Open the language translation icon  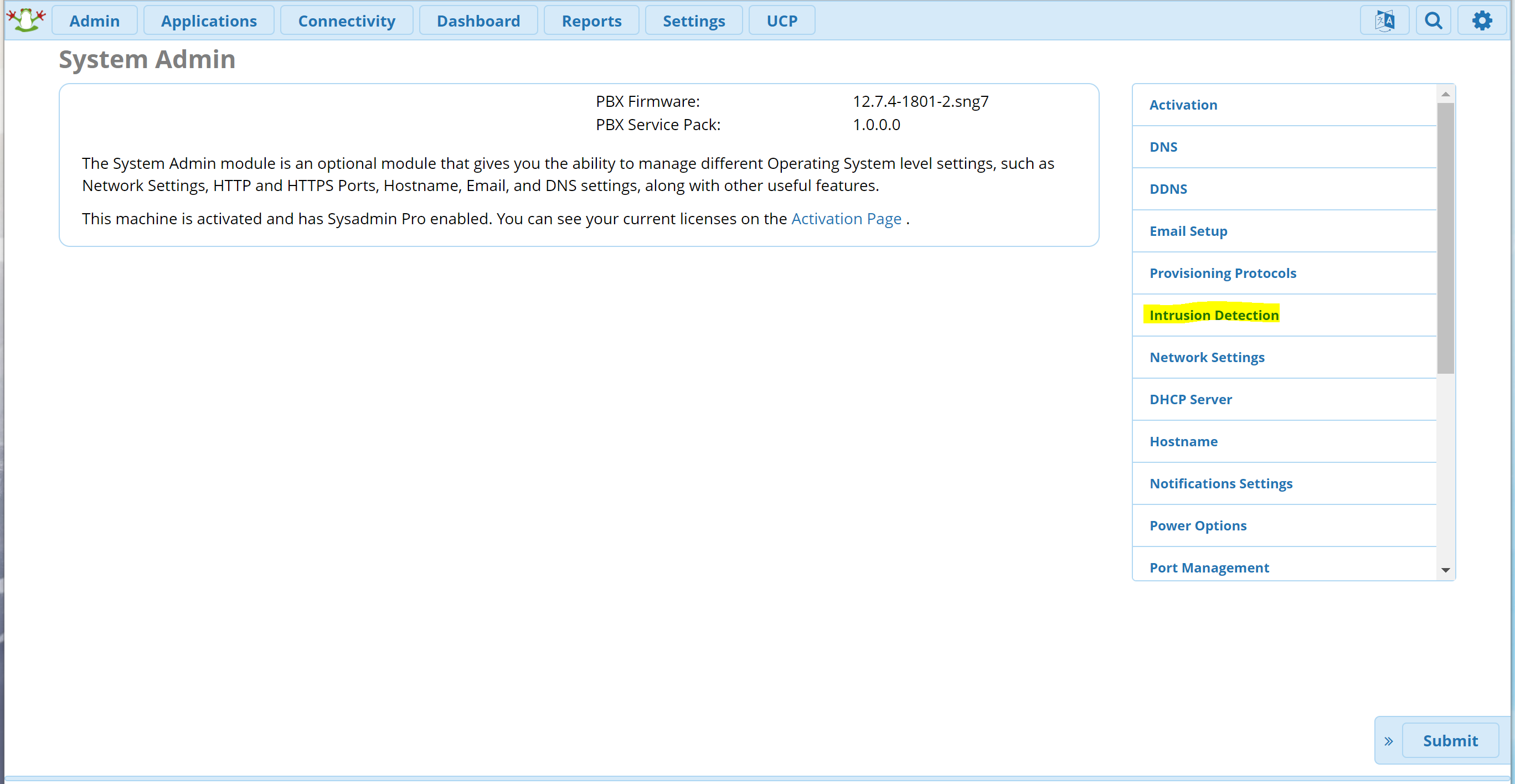(1384, 20)
